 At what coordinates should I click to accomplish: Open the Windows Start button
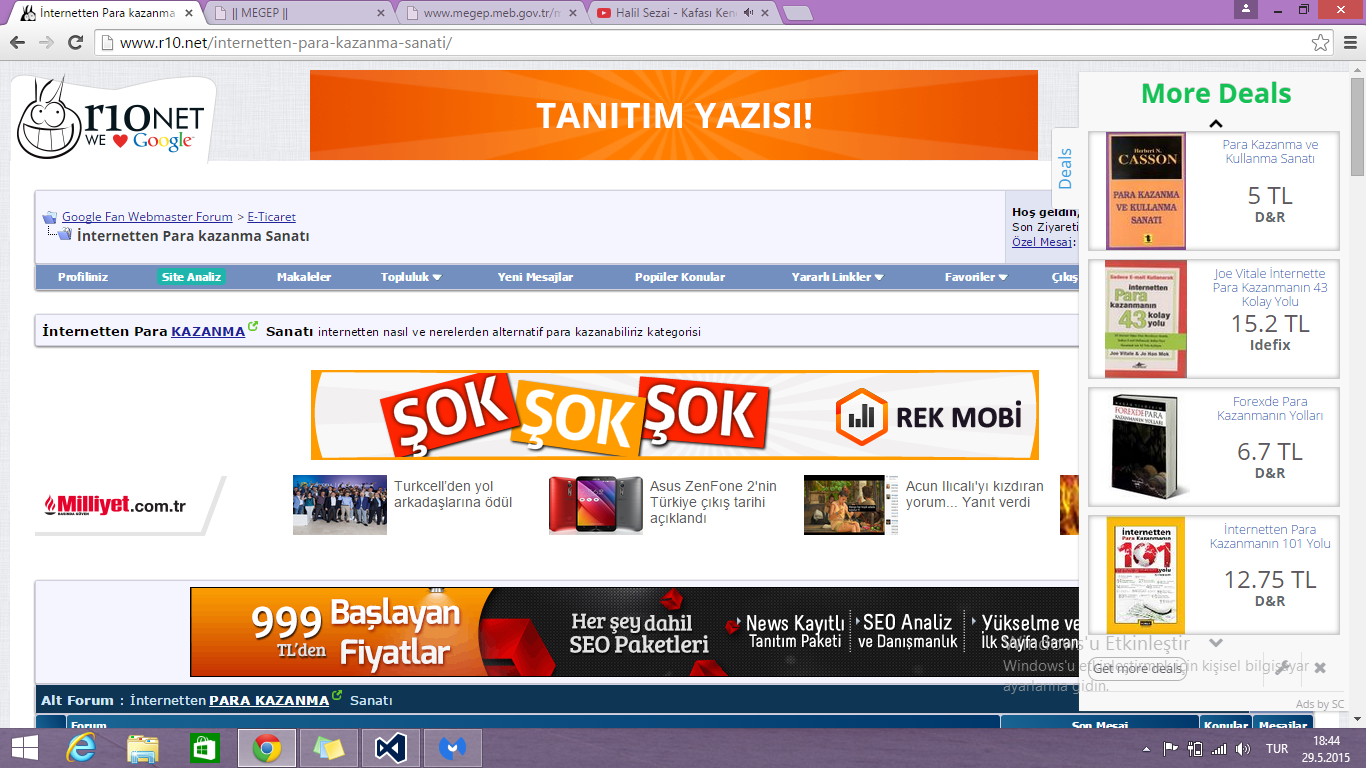point(24,748)
